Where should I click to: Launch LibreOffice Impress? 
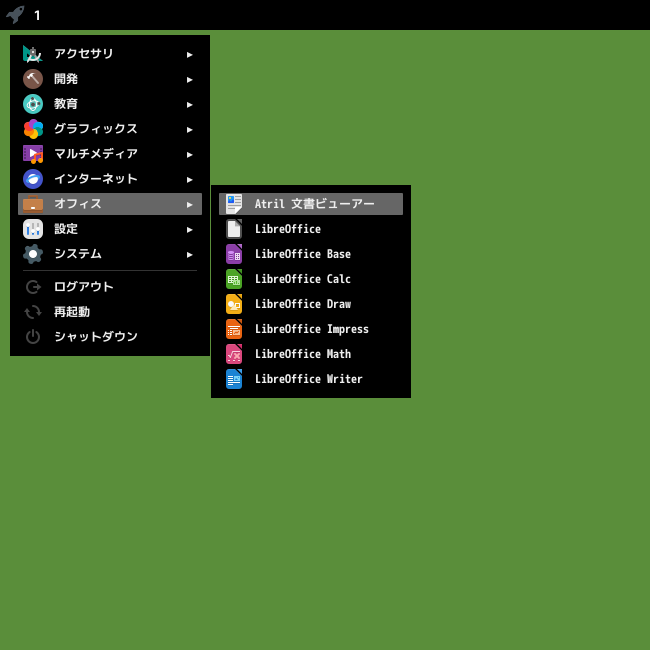pos(311,329)
